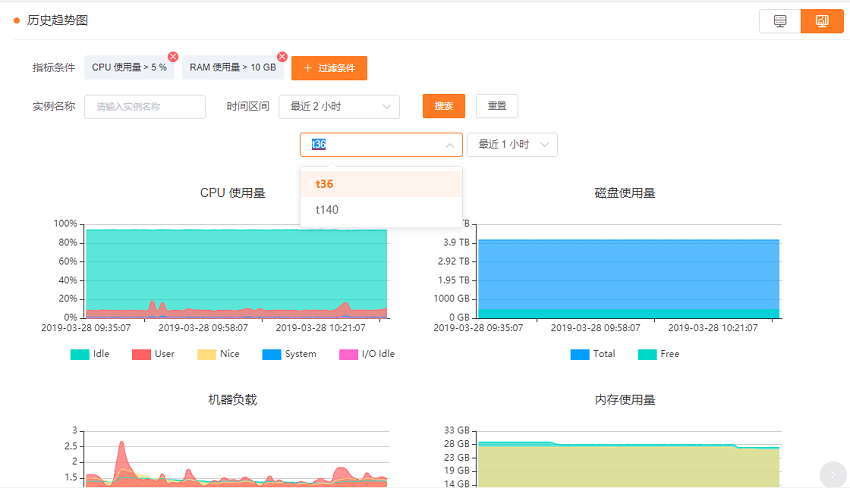
Task: Click the 历史趋势图 section heading
Action: tap(57, 21)
